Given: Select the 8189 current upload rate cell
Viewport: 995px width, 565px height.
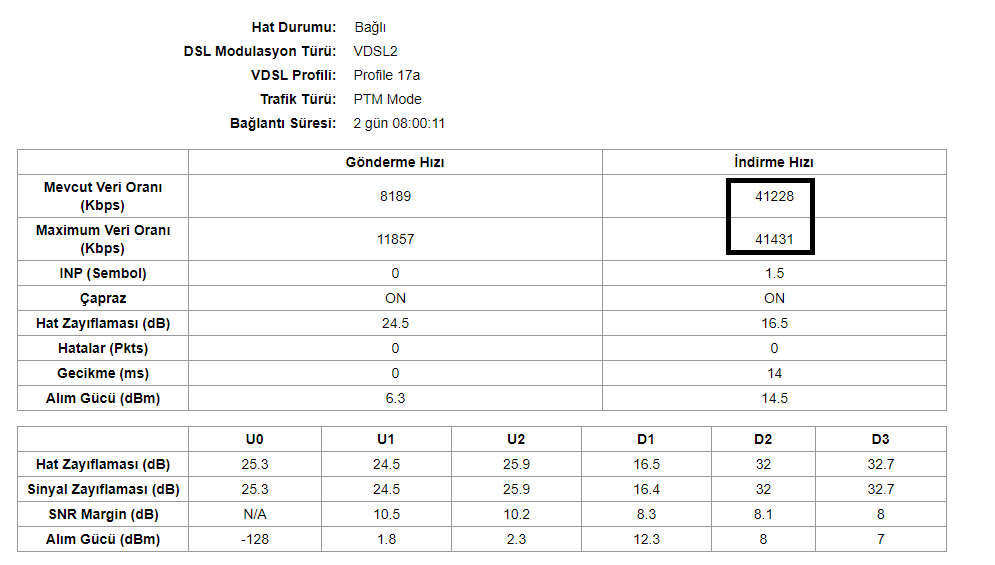Looking at the screenshot, I should tap(395, 197).
